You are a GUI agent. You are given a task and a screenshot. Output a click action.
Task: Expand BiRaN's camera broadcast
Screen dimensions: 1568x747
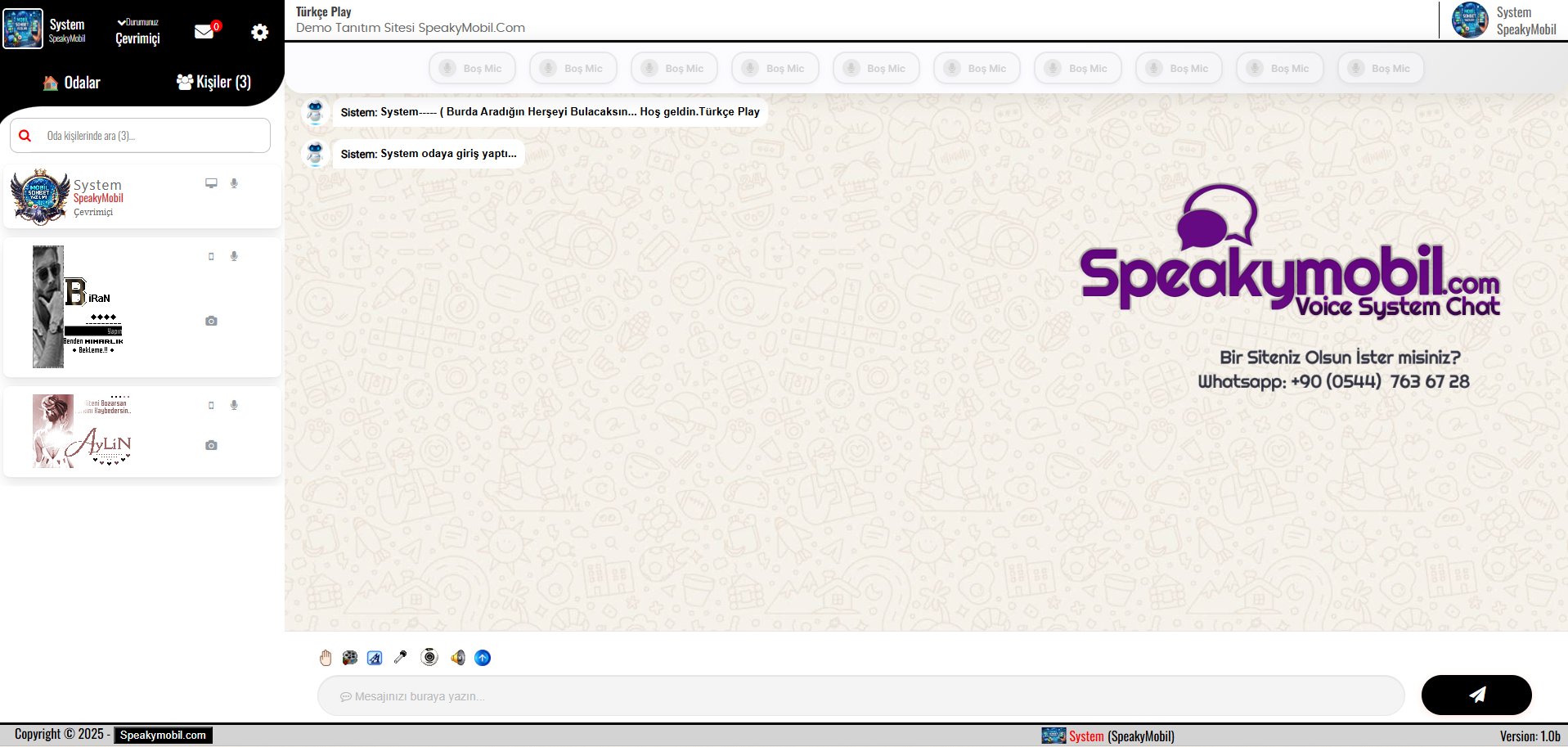click(211, 321)
